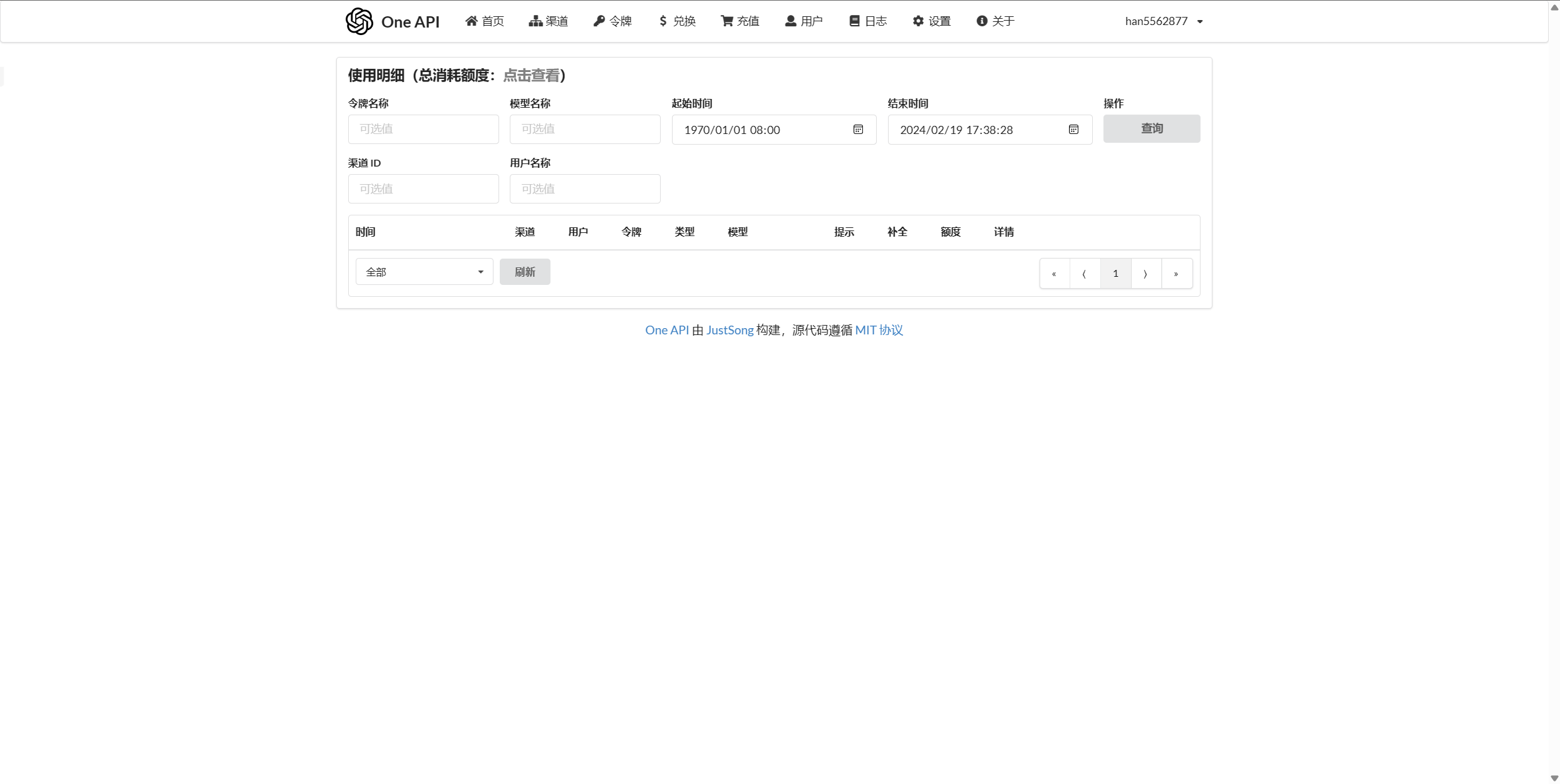The width and height of the screenshot is (1560, 784).
Task: Open the end time calendar icon
Action: point(1073,130)
